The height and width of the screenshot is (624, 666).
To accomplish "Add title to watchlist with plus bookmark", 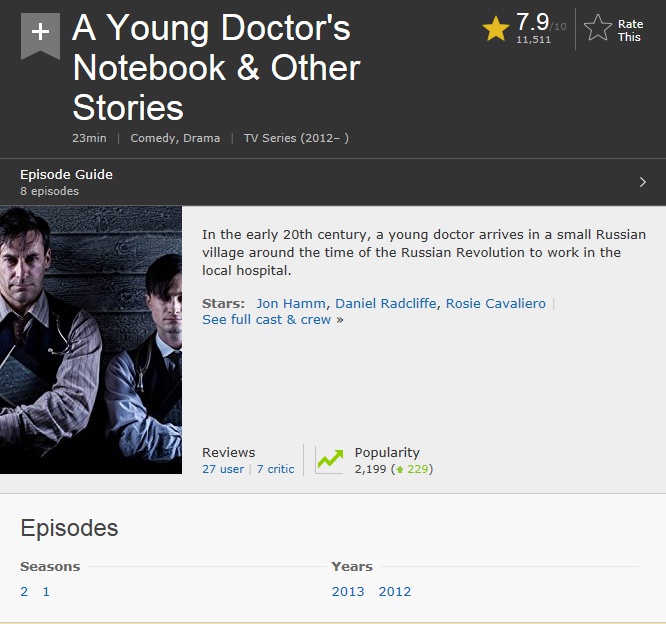I will (x=40, y=35).
